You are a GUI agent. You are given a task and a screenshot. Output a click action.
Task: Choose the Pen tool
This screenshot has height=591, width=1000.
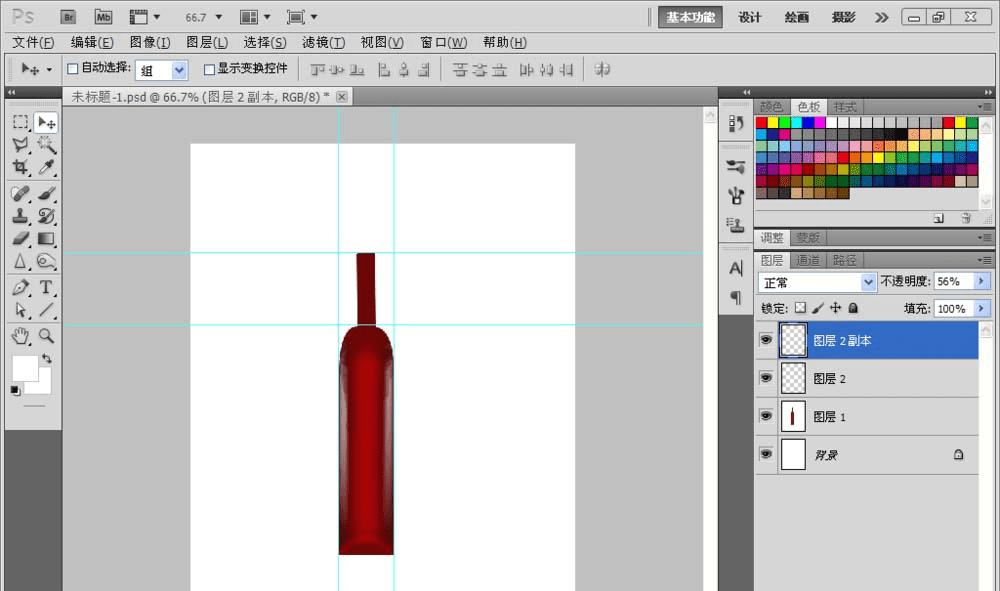click(x=20, y=288)
